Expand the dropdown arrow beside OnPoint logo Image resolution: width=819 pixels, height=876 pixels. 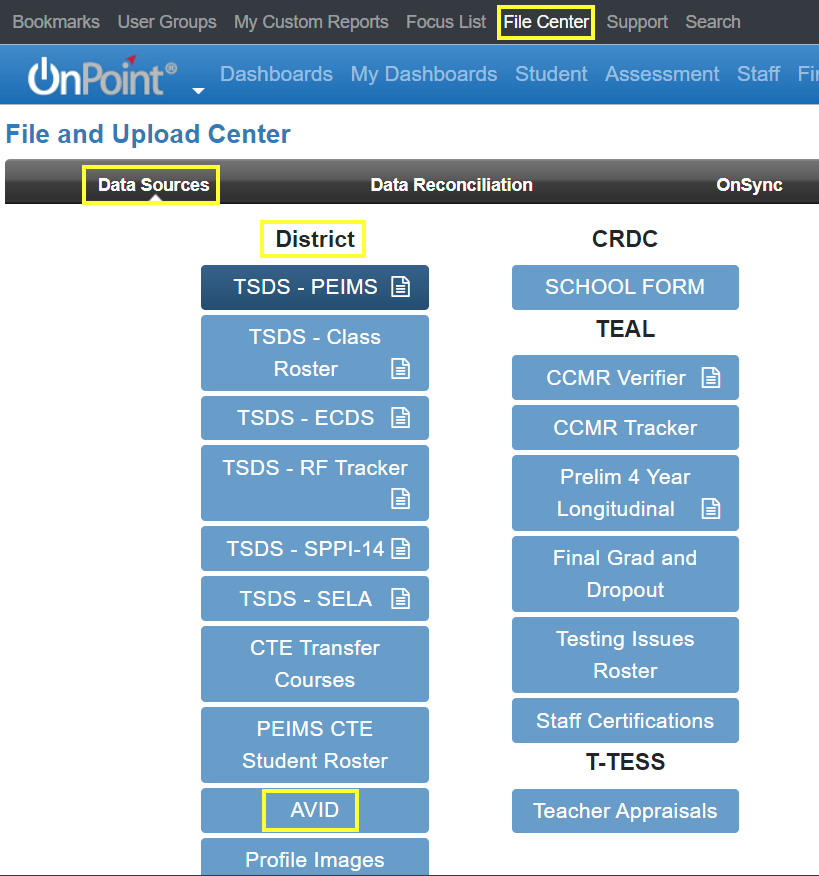click(x=198, y=91)
